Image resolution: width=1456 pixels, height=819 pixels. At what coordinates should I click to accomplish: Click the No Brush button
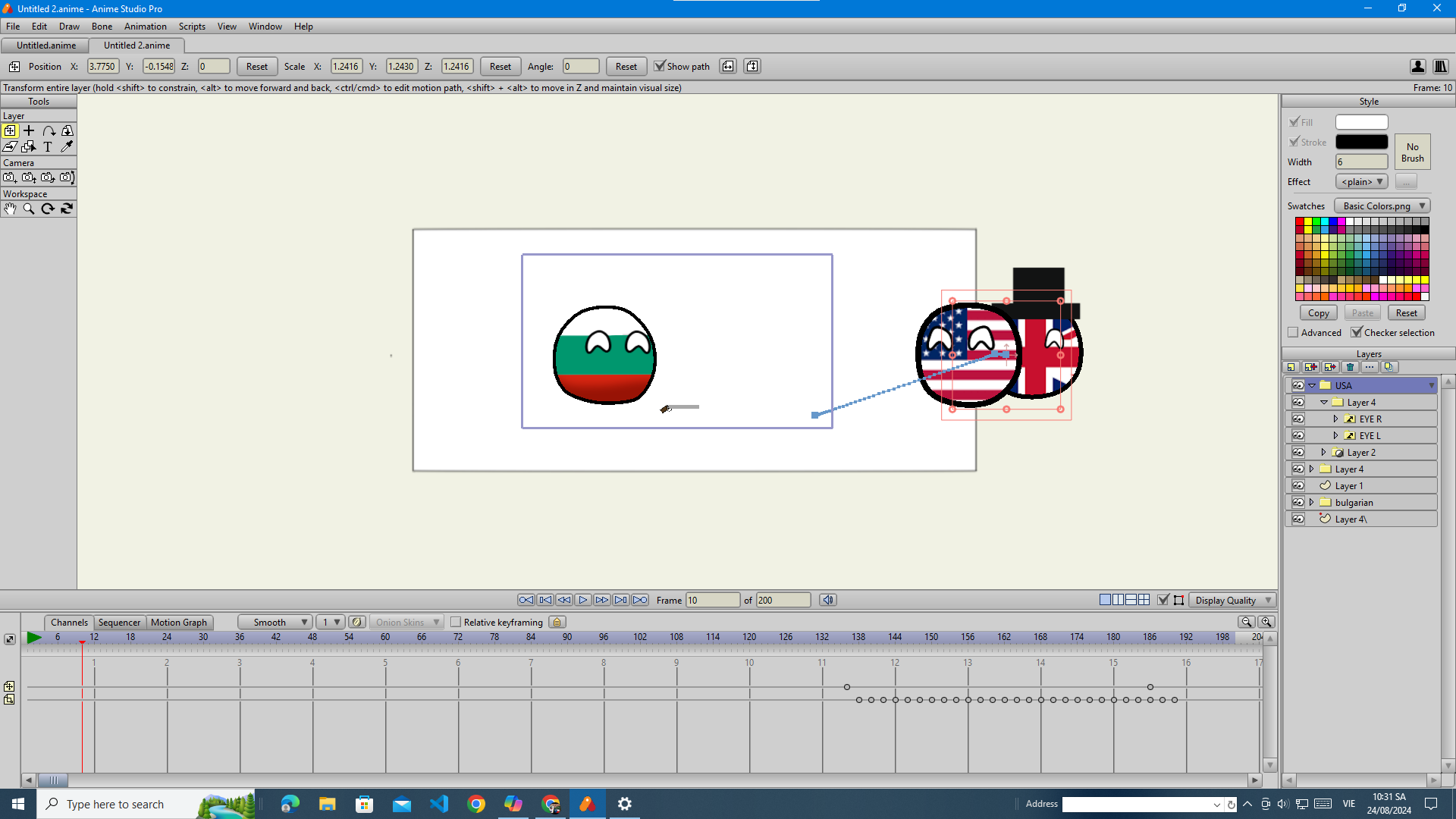(1412, 152)
